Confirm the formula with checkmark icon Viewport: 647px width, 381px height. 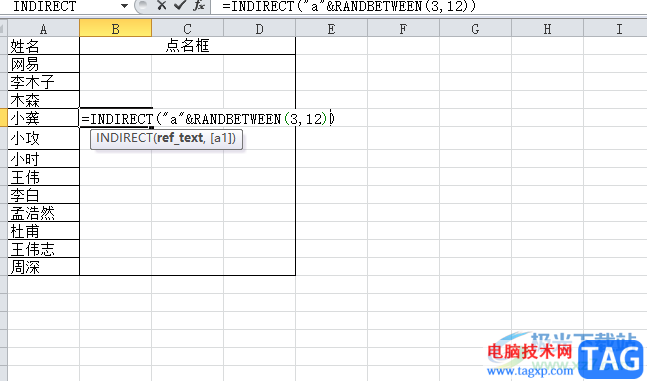tap(180, 6)
